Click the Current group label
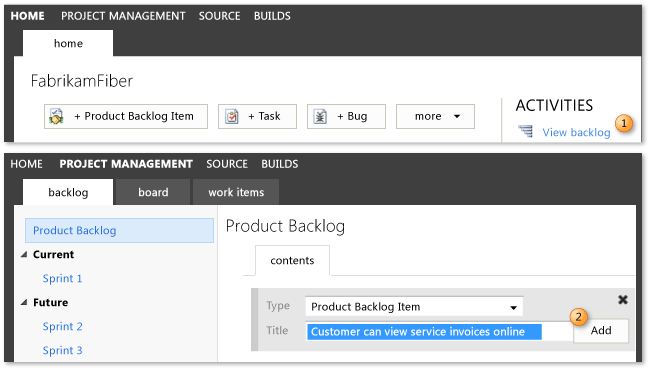 (53, 254)
